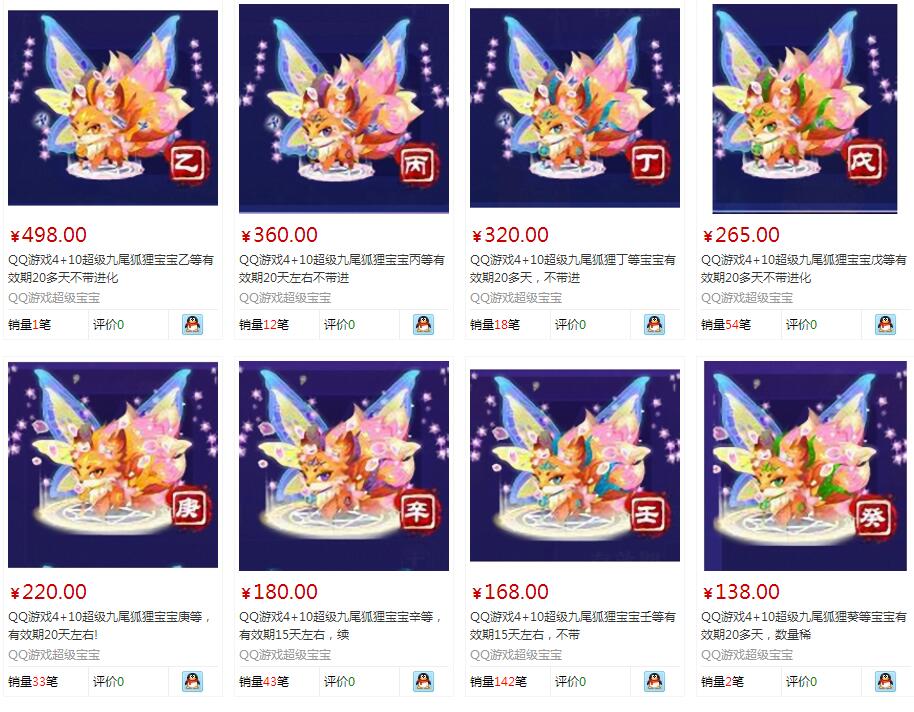This screenshot has width=914, height=712.
Task: Click 销量54笔 sales count
Action: [726, 324]
